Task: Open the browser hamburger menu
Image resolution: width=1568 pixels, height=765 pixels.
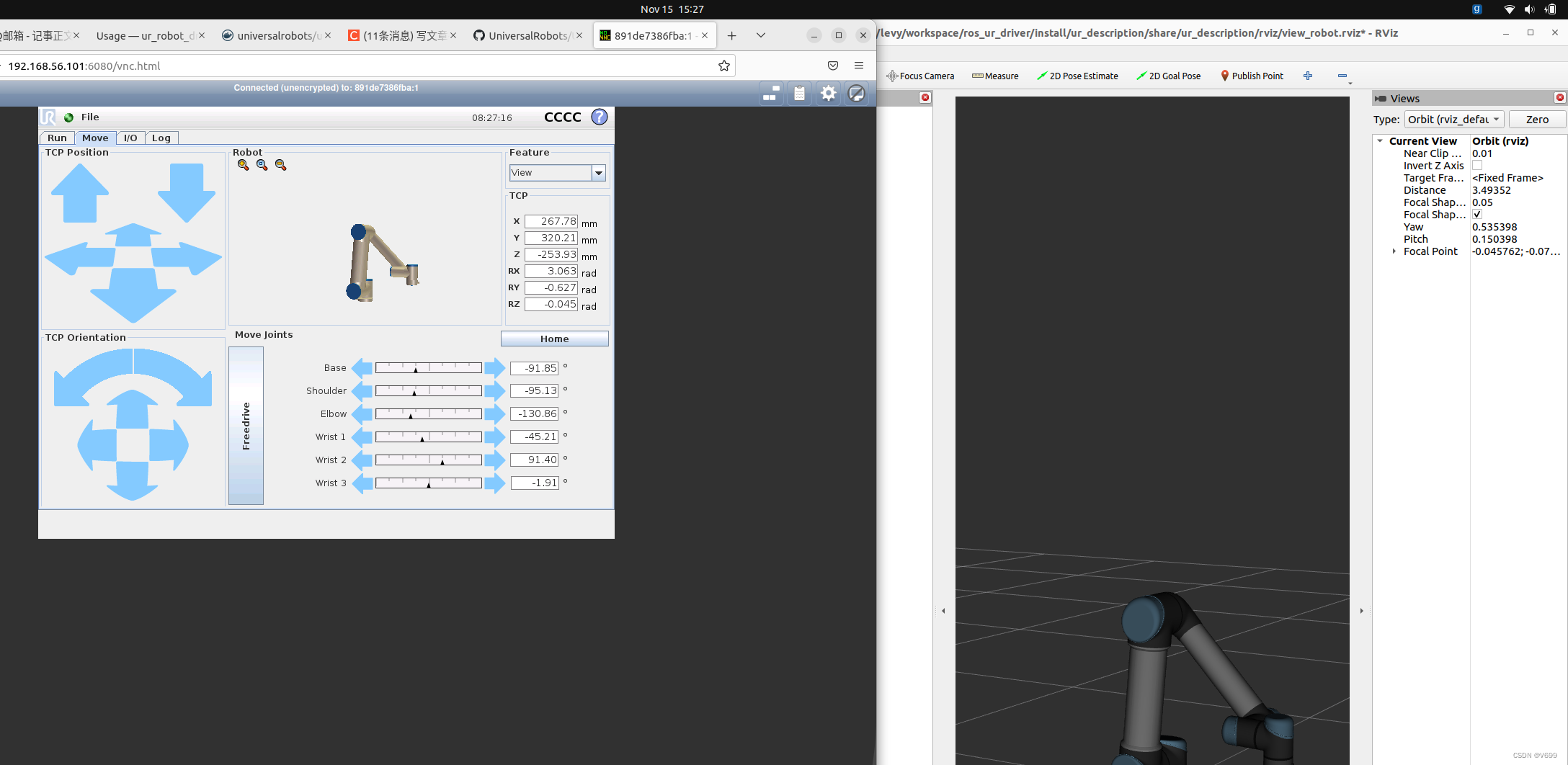Action: pos(859,66)
